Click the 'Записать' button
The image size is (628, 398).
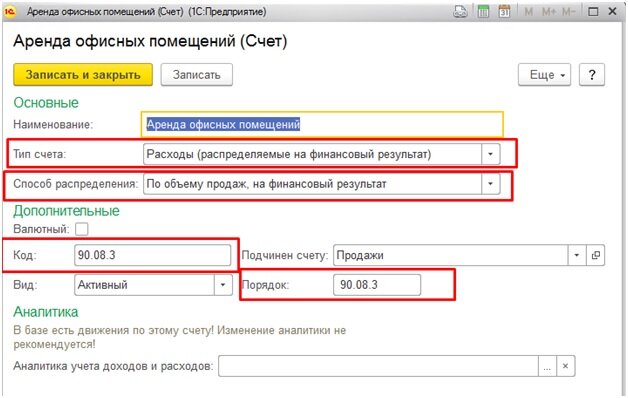click(x=197, y=74)
